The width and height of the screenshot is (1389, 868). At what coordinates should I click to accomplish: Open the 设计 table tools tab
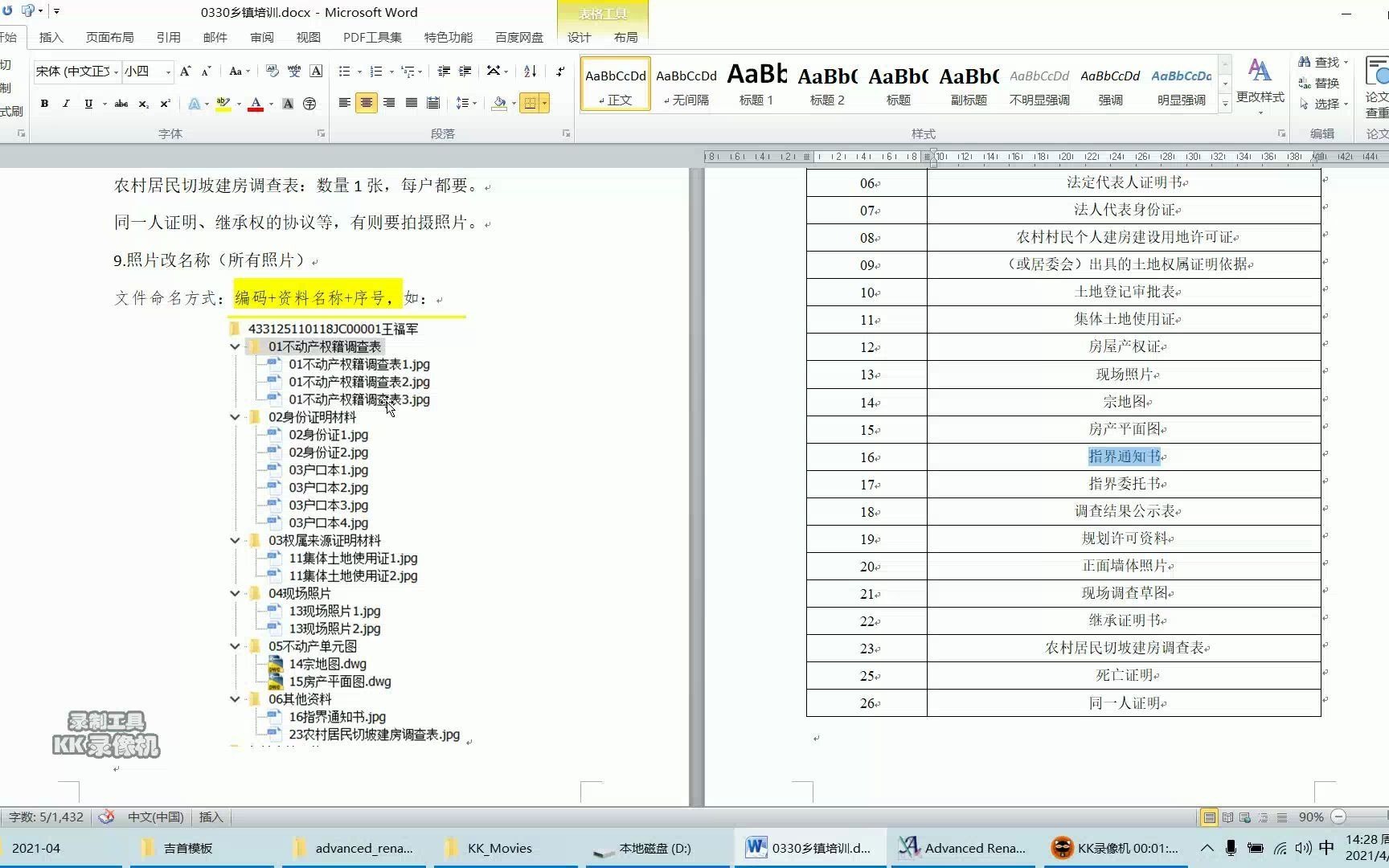[579, 37]
